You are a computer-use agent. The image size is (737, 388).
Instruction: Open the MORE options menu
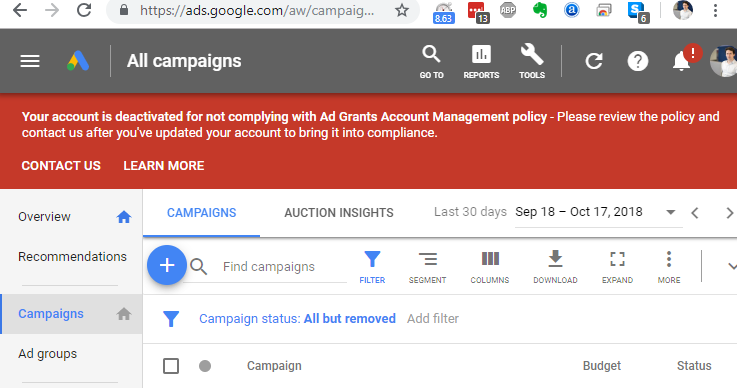coord(669,267)
